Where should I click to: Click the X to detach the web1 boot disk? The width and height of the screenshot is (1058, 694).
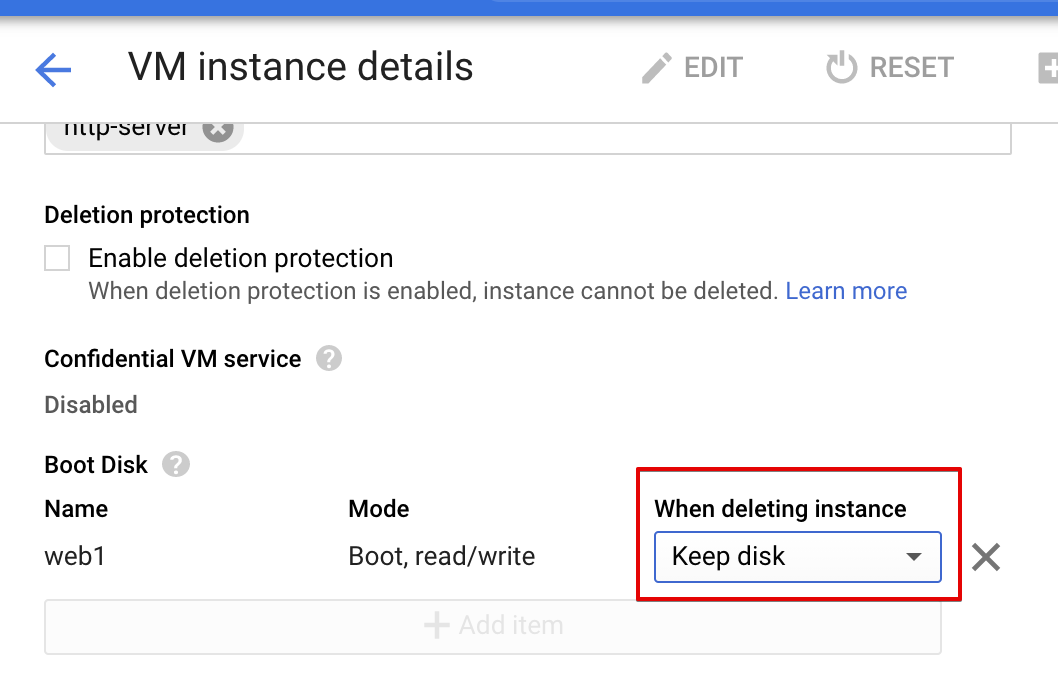[x=985, y=557]
